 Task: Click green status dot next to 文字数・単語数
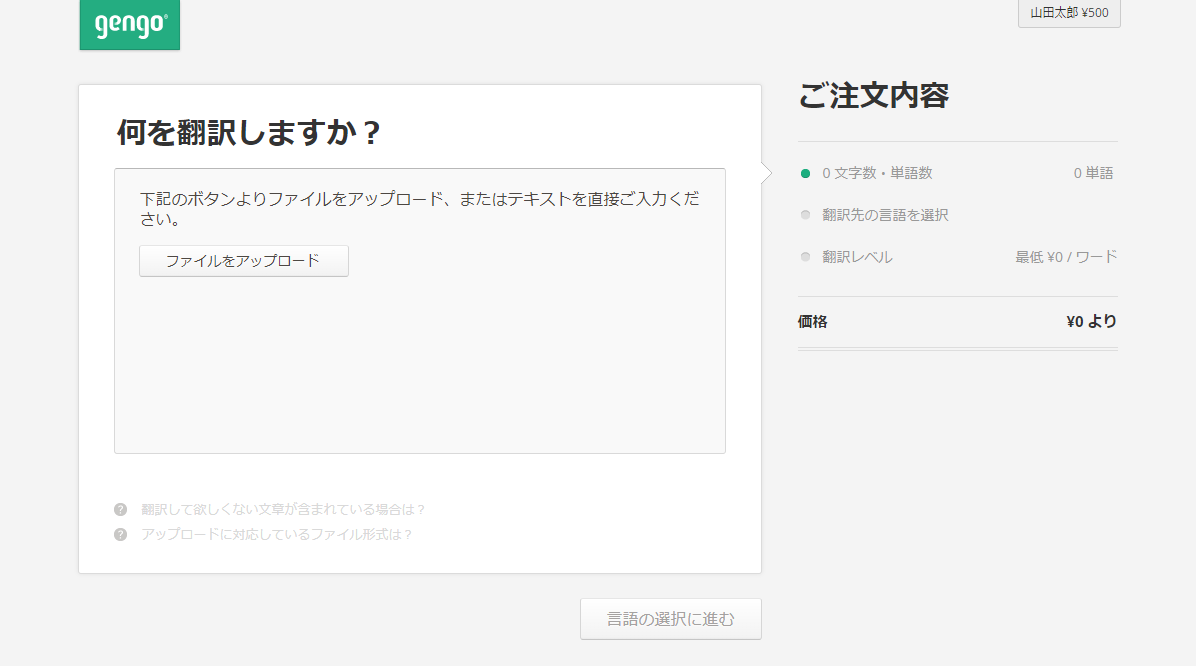[805, 173]
